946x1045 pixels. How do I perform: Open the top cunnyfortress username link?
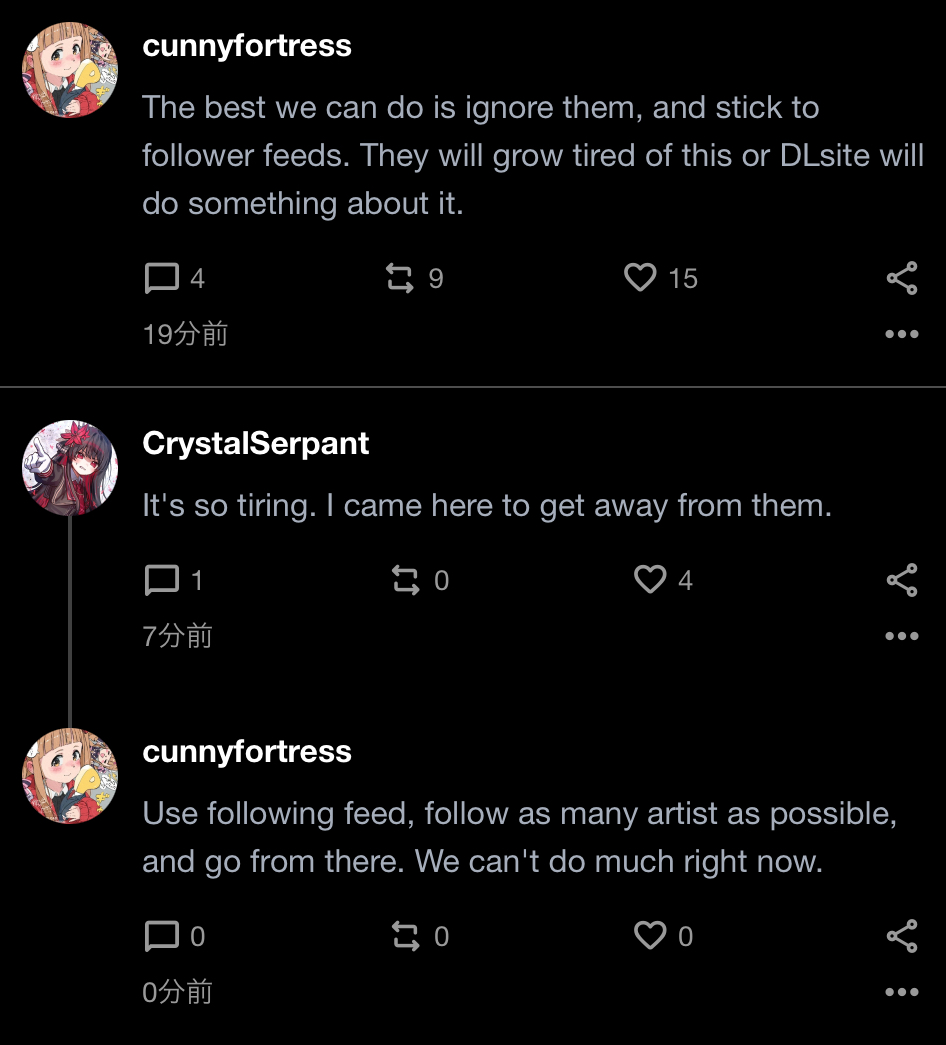pos(247,46)
